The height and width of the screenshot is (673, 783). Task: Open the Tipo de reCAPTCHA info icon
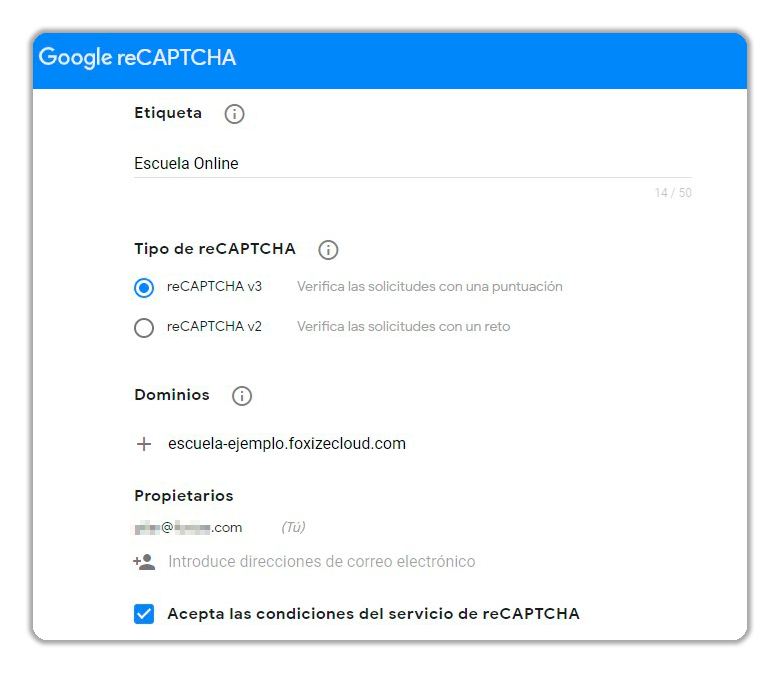point(328,250)
